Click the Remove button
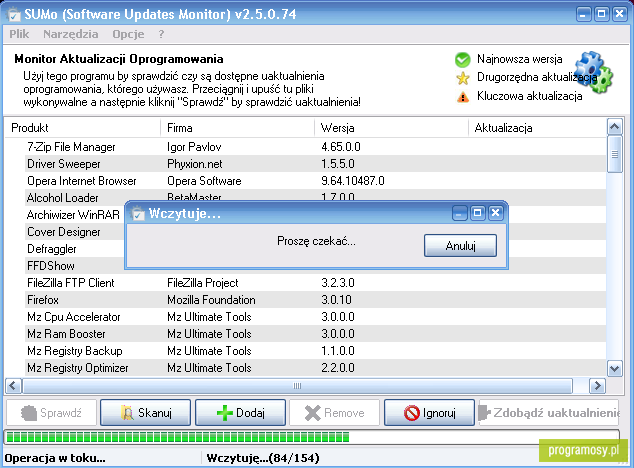 coord(335,413)
